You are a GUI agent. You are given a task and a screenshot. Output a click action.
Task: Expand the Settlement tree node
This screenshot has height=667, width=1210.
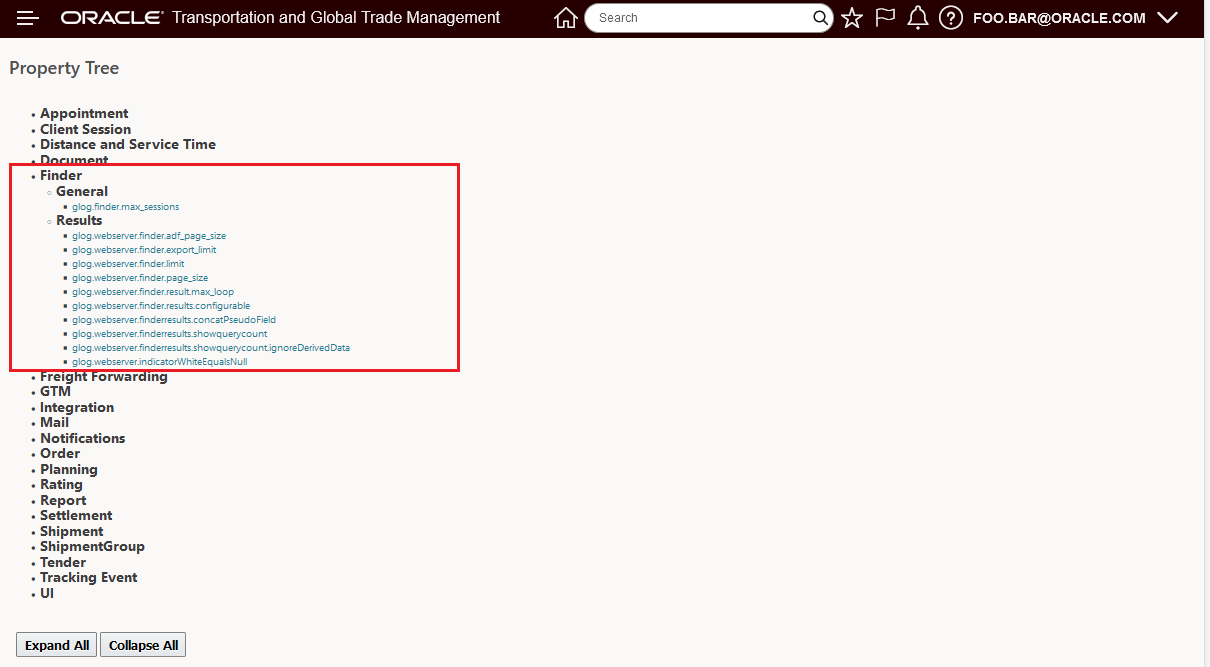76,516
